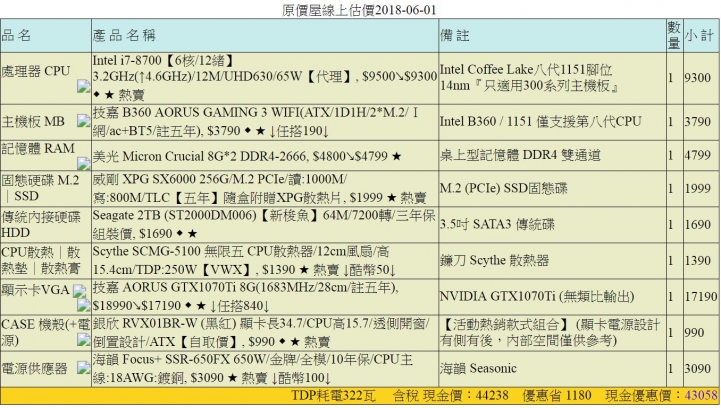Click the title 原價屋線上估價2018-06-01
This screenshot has height=408, width=721.
[x=359, y=10]
